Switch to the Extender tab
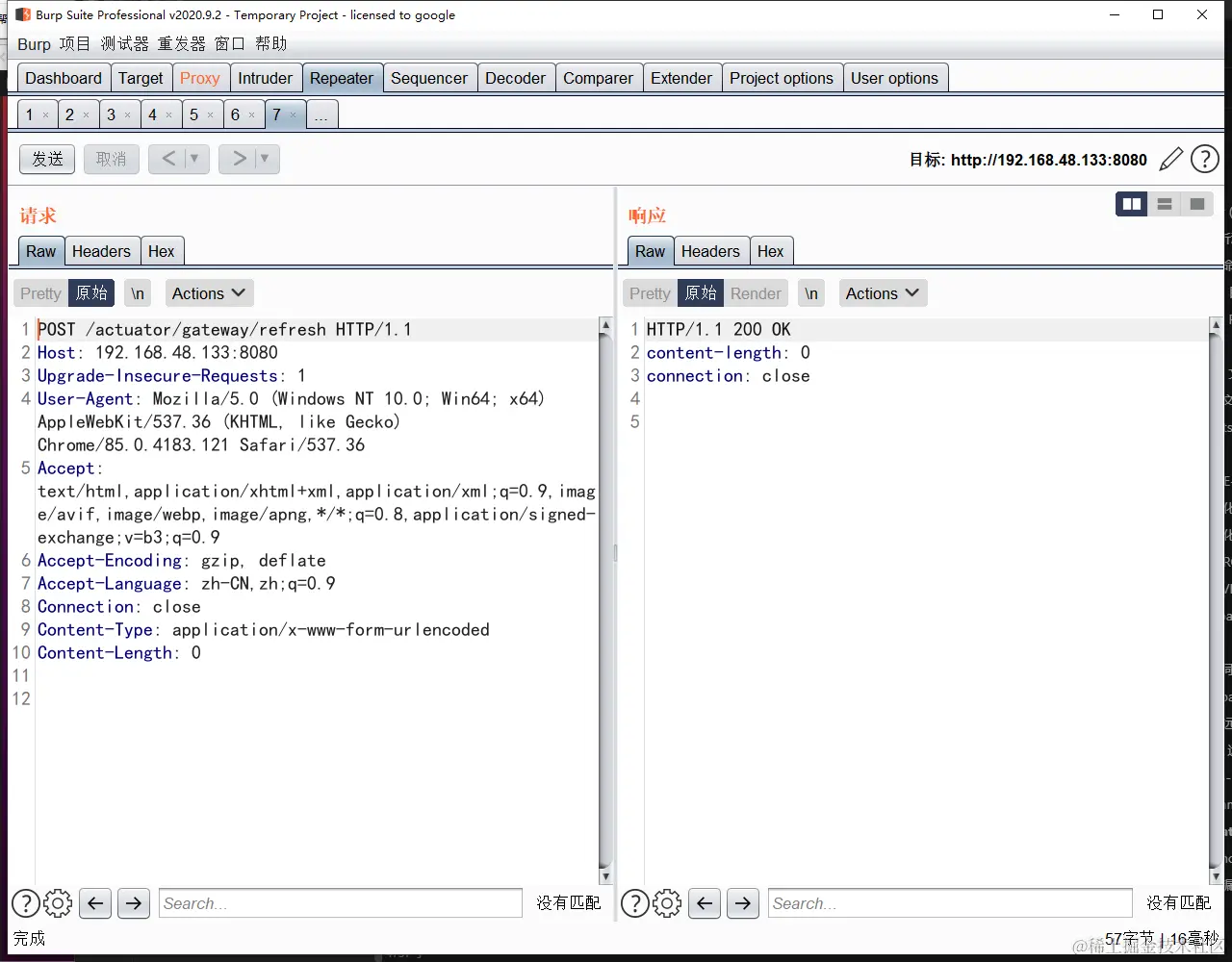Viewport: 1232px width, 962px height. (681, 78)
